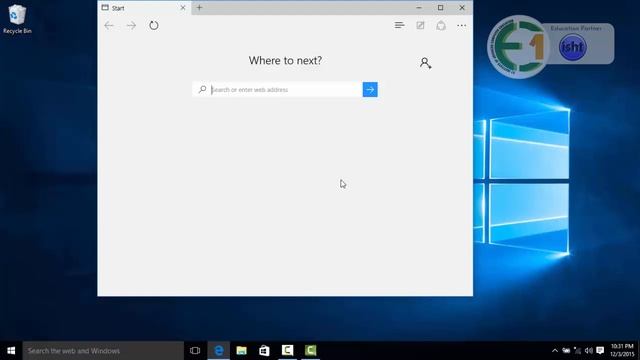Click the green Camtasia icon on taskbar
640x360 pixels.
310,351
